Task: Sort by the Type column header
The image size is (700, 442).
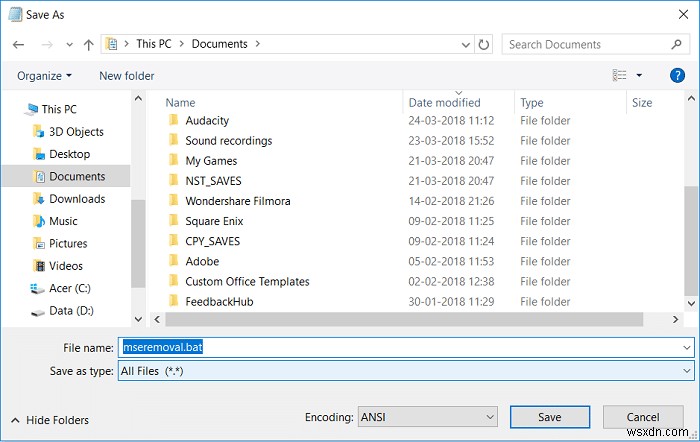Action: coord(532,103)
